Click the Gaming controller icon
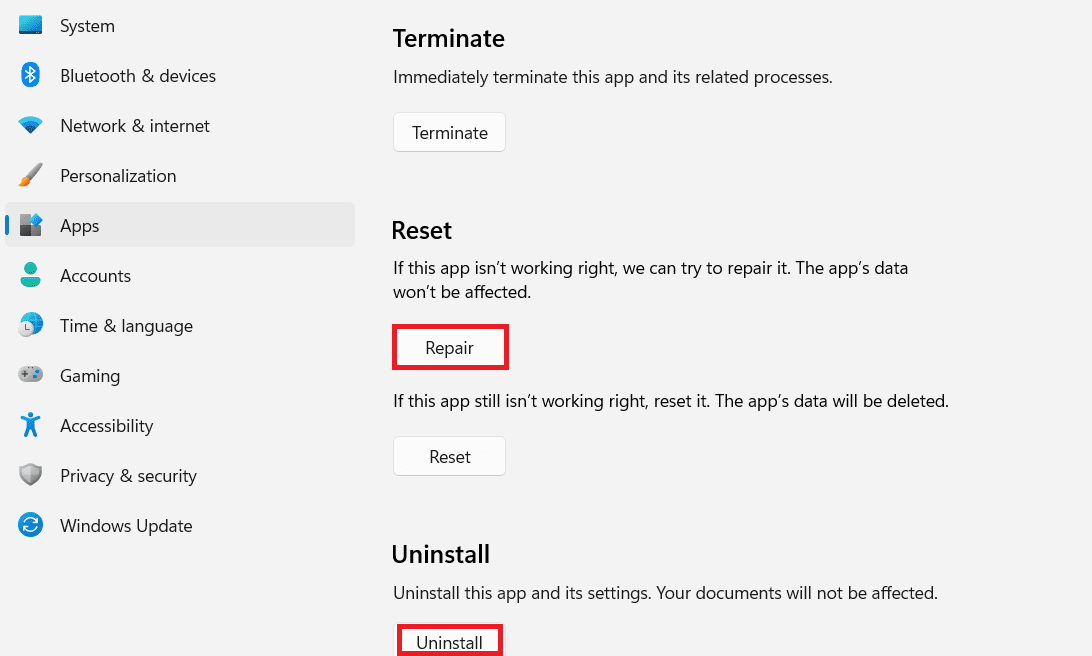1092x656 pixels. [30, 375]
